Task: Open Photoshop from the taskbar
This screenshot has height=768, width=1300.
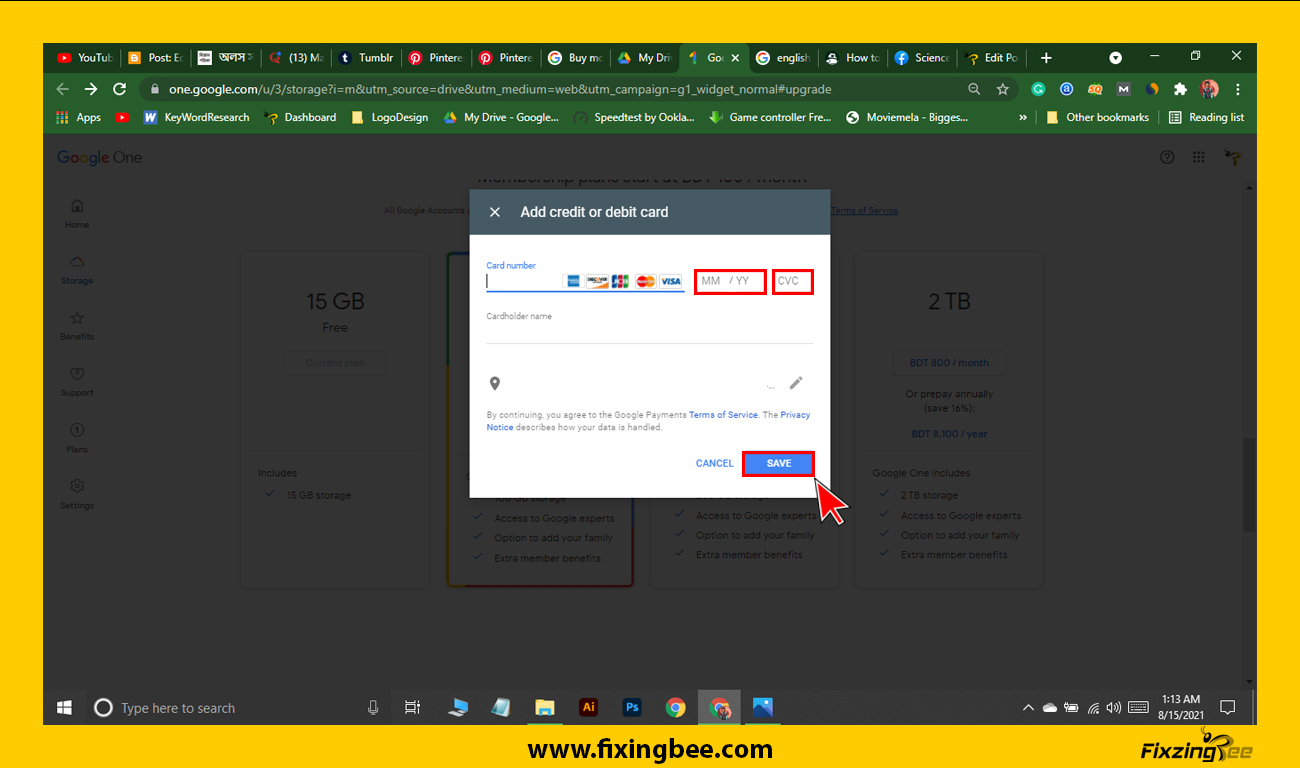Action: [x=632, y=707]
